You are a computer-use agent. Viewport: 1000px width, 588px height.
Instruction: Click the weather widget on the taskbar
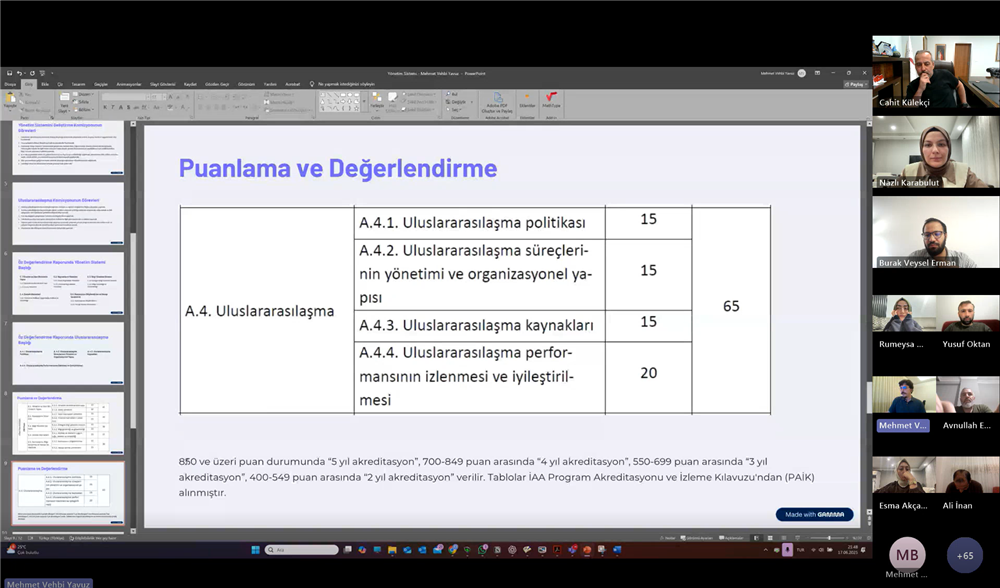tap(22, 550)
